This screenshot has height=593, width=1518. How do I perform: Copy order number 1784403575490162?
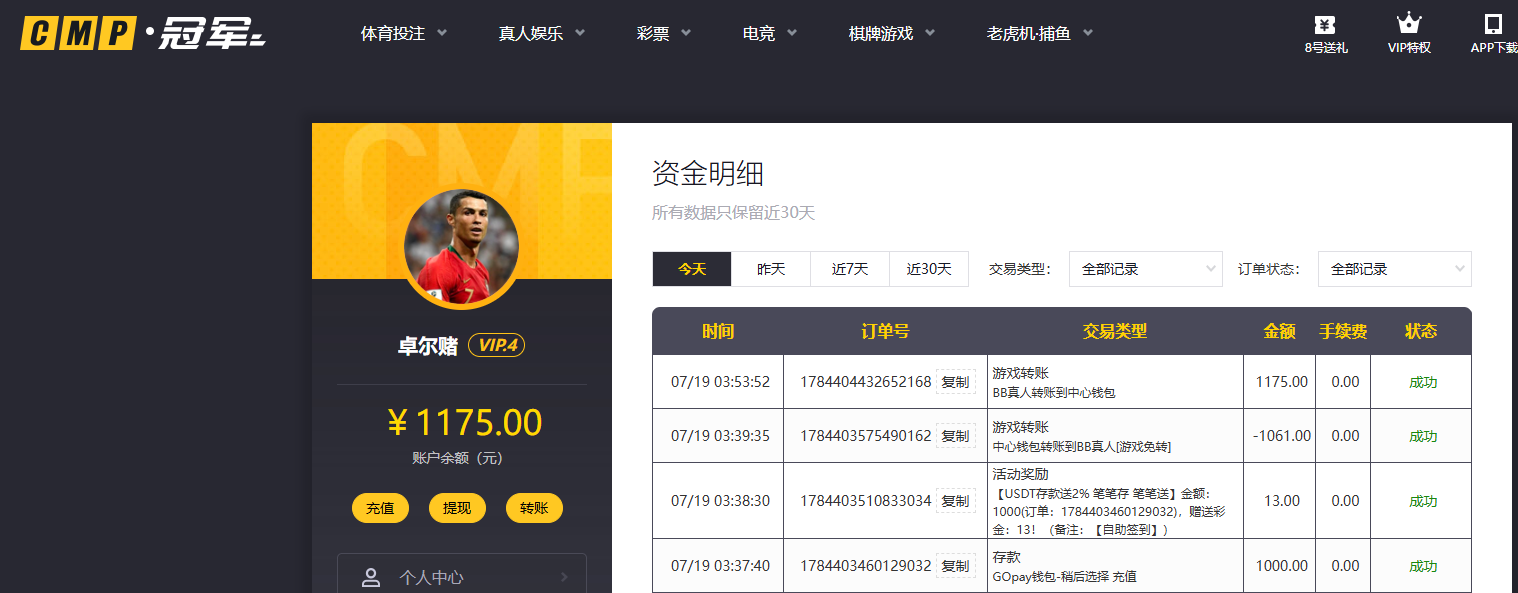click(x=955, y=436)
